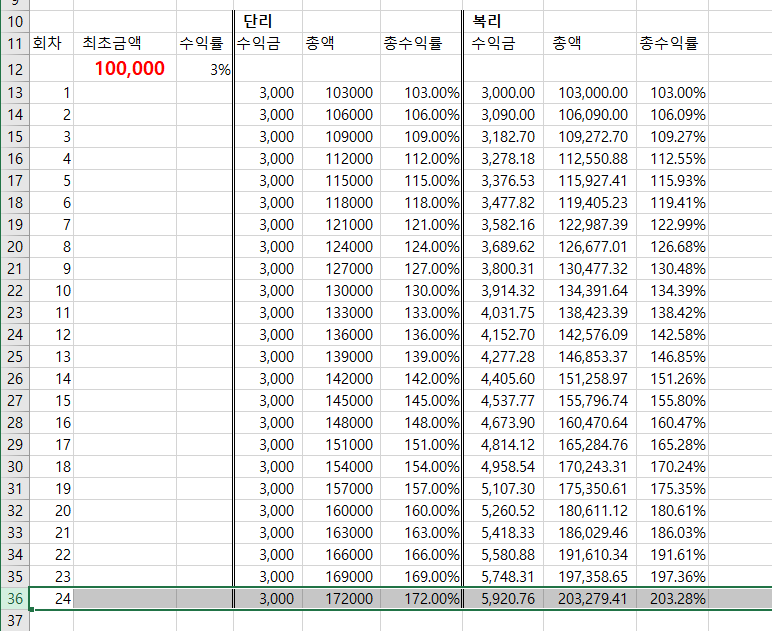Image resolution: width=772 pixels, height=631 pixels.
Task: Select the 203.28% cell
Action: point(673,599)
